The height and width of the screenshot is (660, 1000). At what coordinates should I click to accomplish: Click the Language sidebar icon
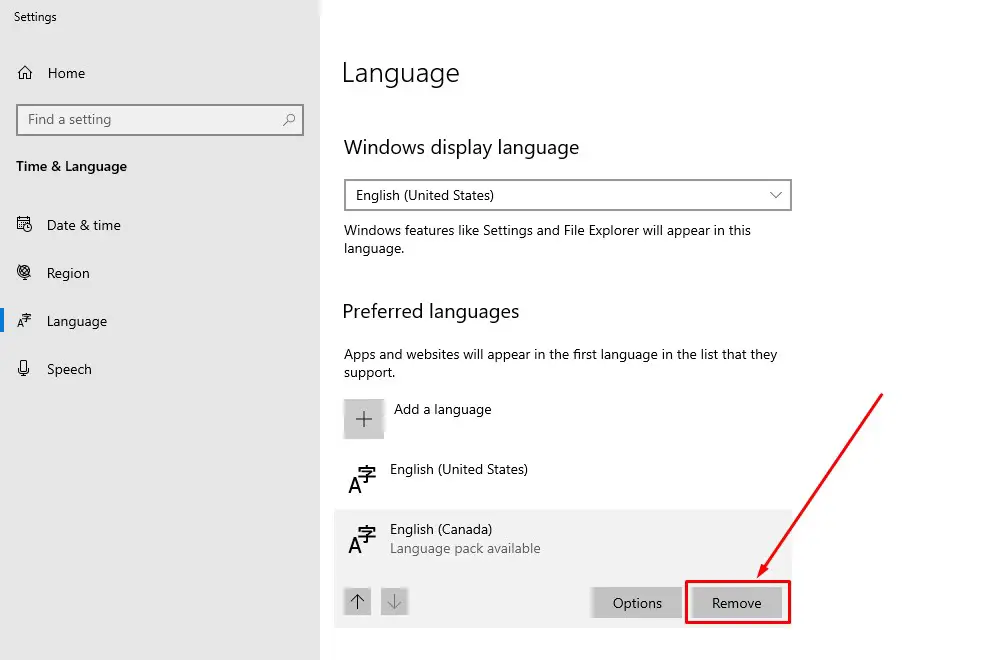[x=24, y=321]
